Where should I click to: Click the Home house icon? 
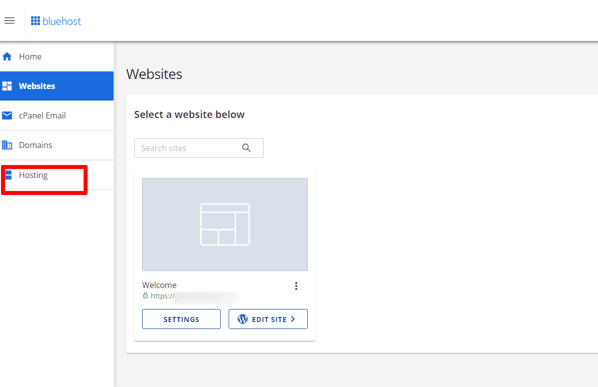coord(7,57)
